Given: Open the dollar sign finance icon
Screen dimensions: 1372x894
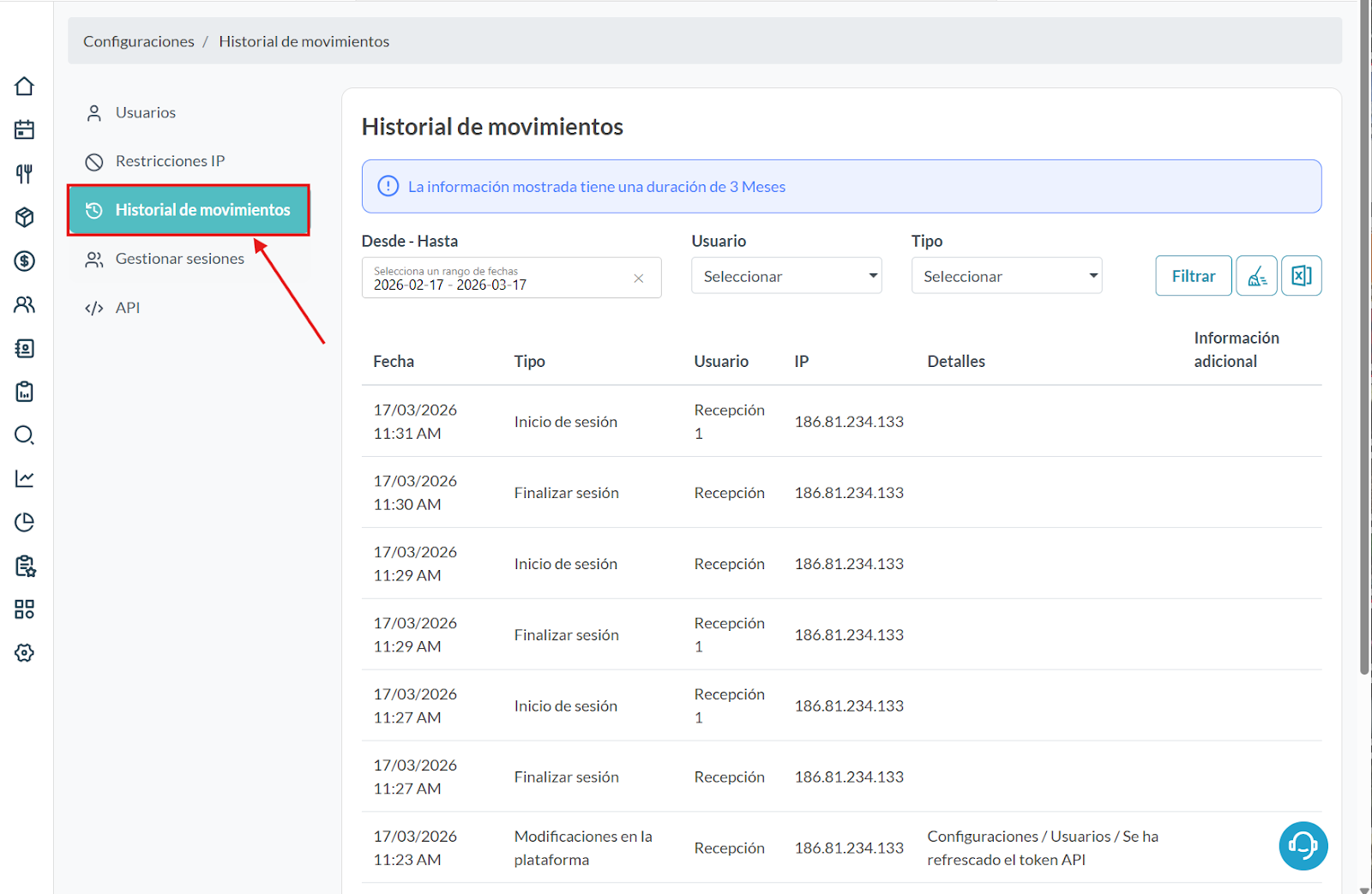Looking at the screenshot, I should (x=24, y=261).
